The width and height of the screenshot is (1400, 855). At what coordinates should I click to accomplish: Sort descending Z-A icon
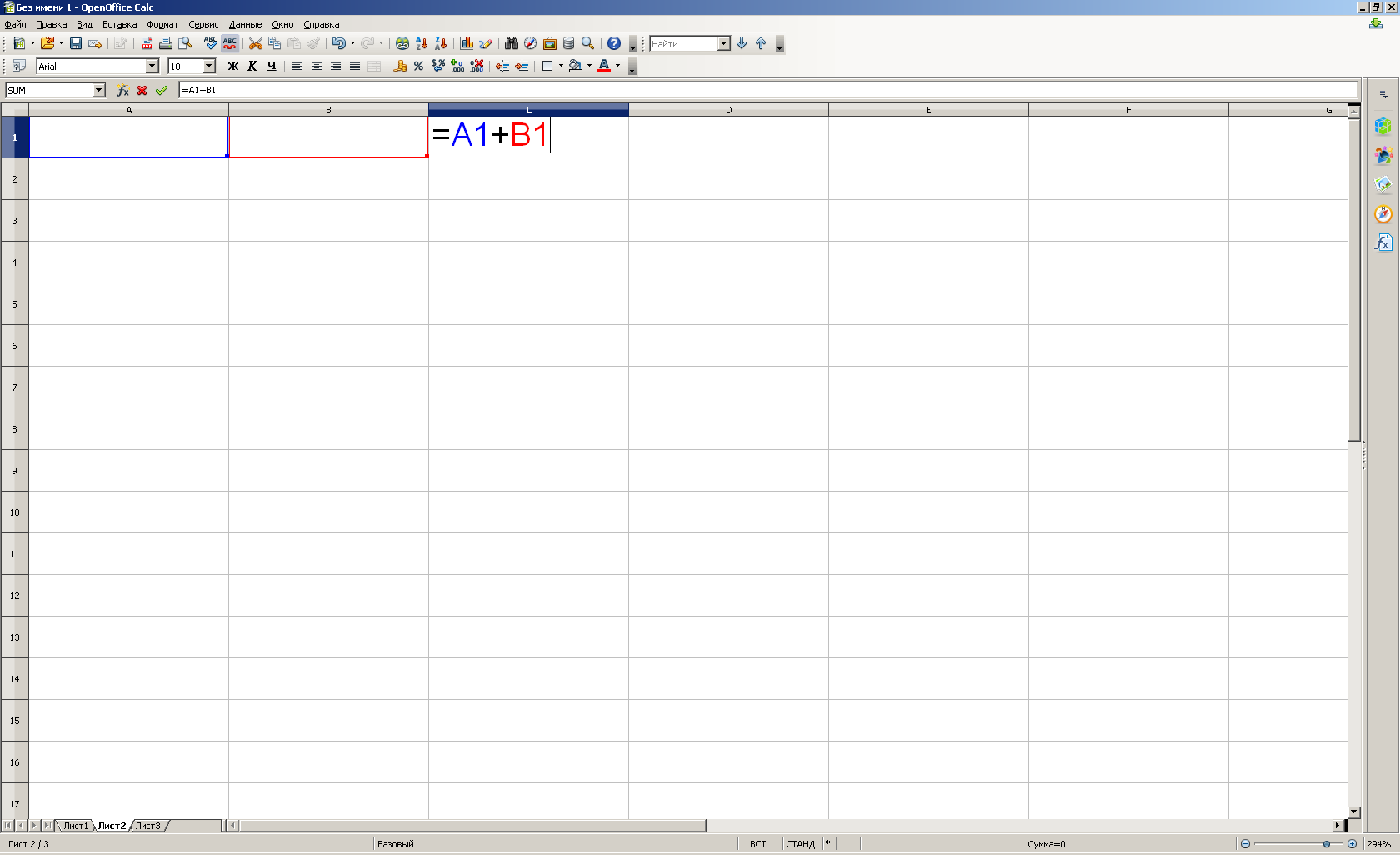tap(441, 43)
